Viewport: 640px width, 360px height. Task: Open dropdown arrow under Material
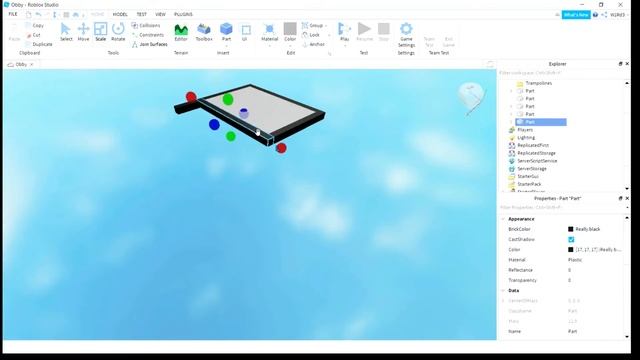(x=269, y=45)
